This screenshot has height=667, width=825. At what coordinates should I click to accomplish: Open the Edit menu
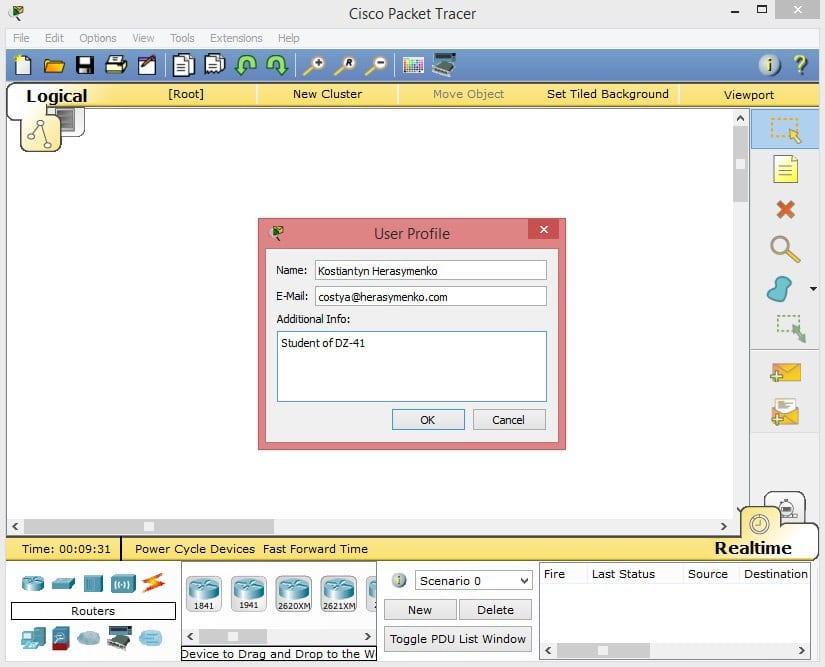point(54,38)
